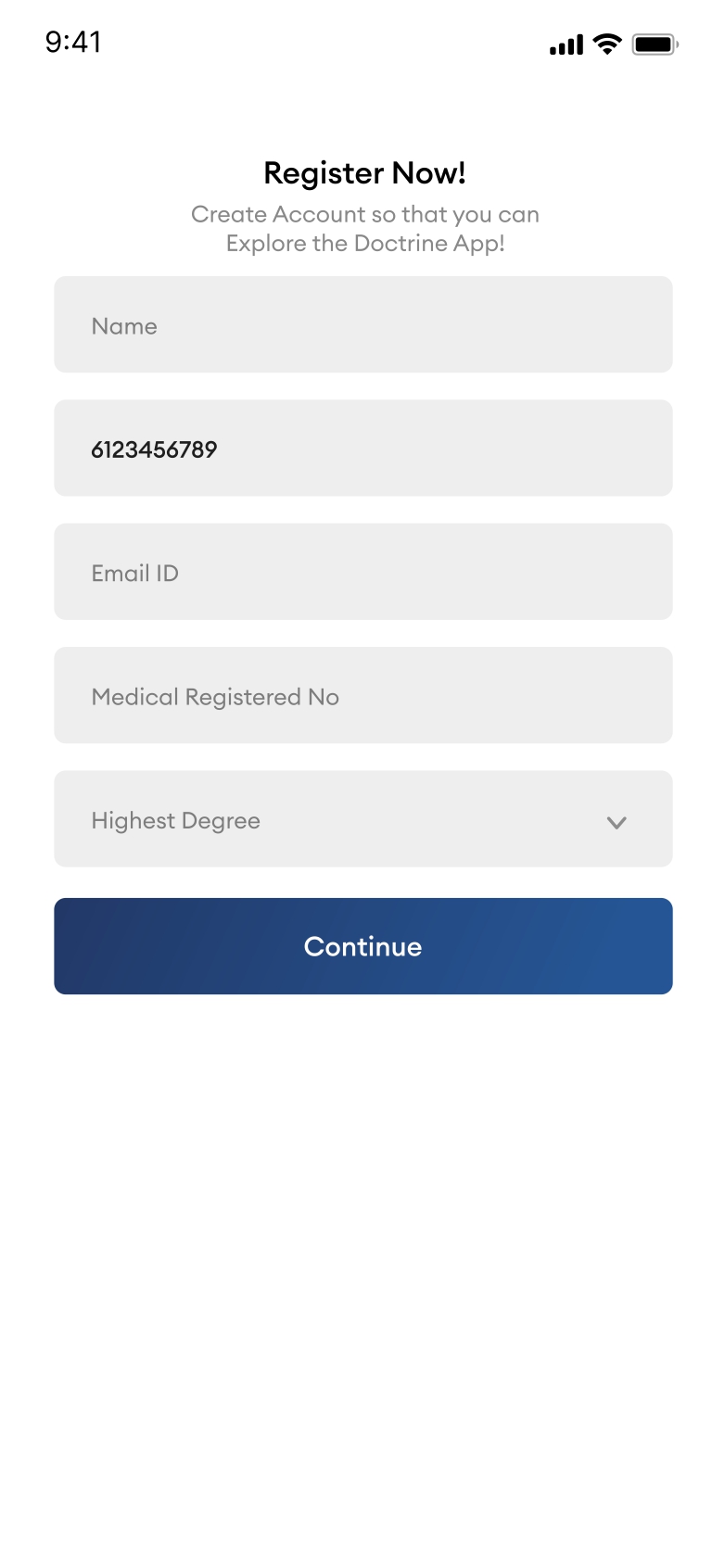Open the Highest Degree dropdown
The image size is (725, 1568).
362,819
